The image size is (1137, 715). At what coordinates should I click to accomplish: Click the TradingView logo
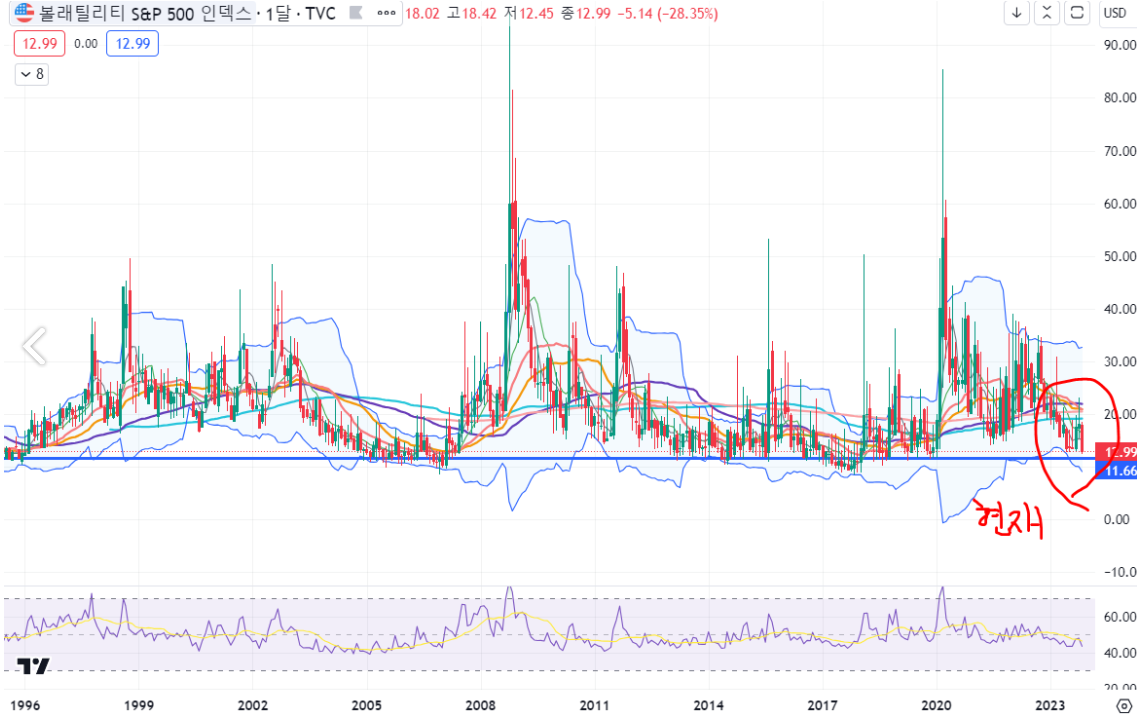pos(33,665)
